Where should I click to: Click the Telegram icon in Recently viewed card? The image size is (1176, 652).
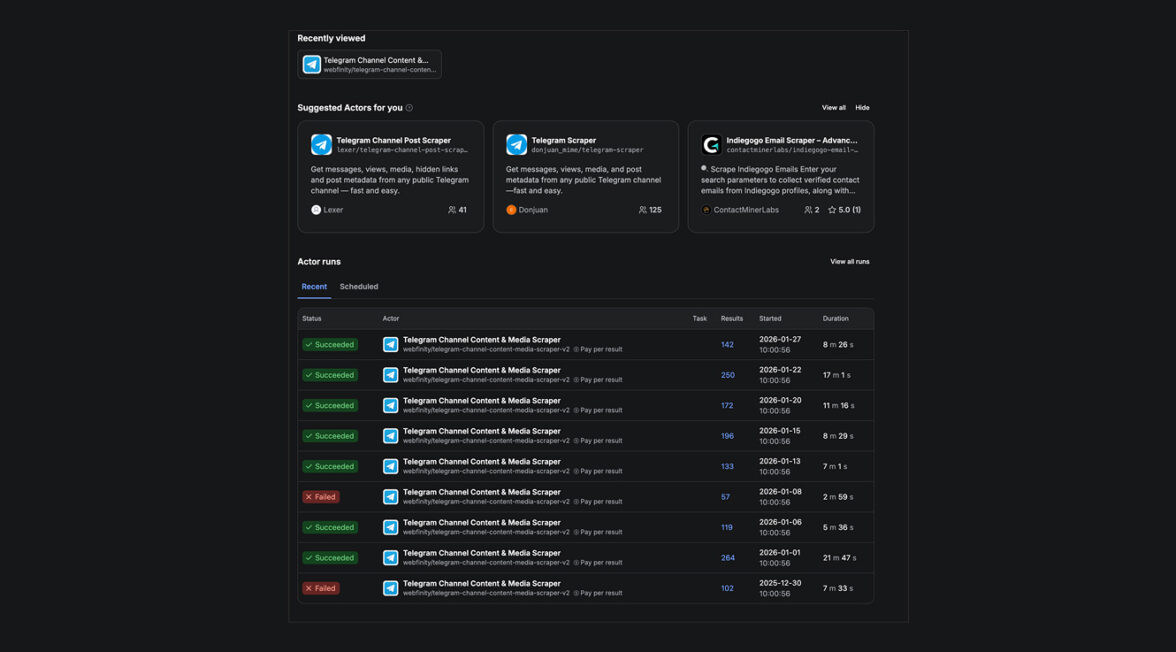[x=312, y=64]
